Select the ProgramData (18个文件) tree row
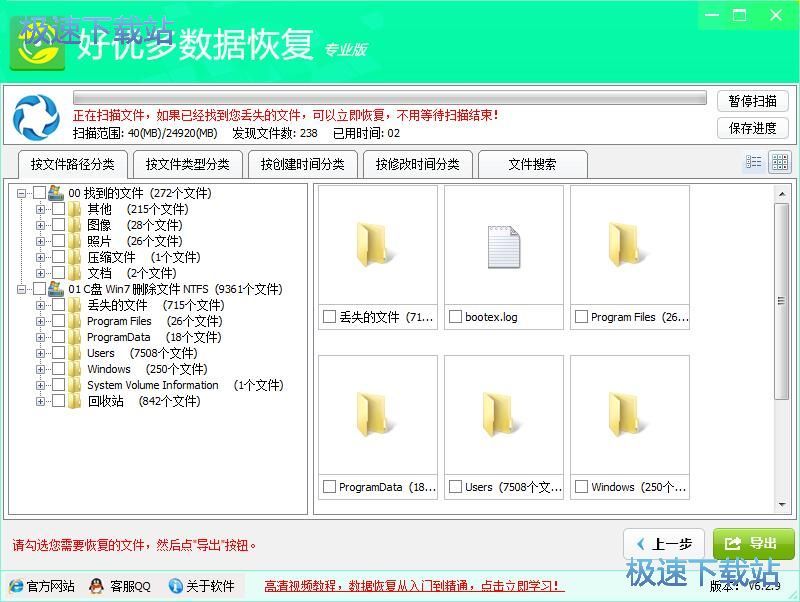Screen dimensions: 800x602 154,337
